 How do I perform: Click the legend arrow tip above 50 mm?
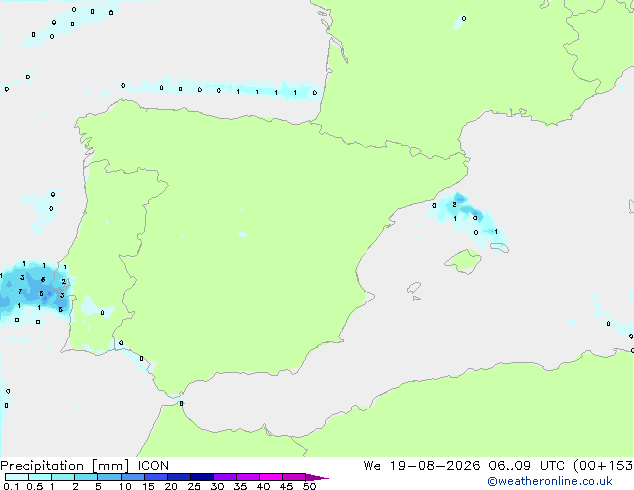coord(317,477)
